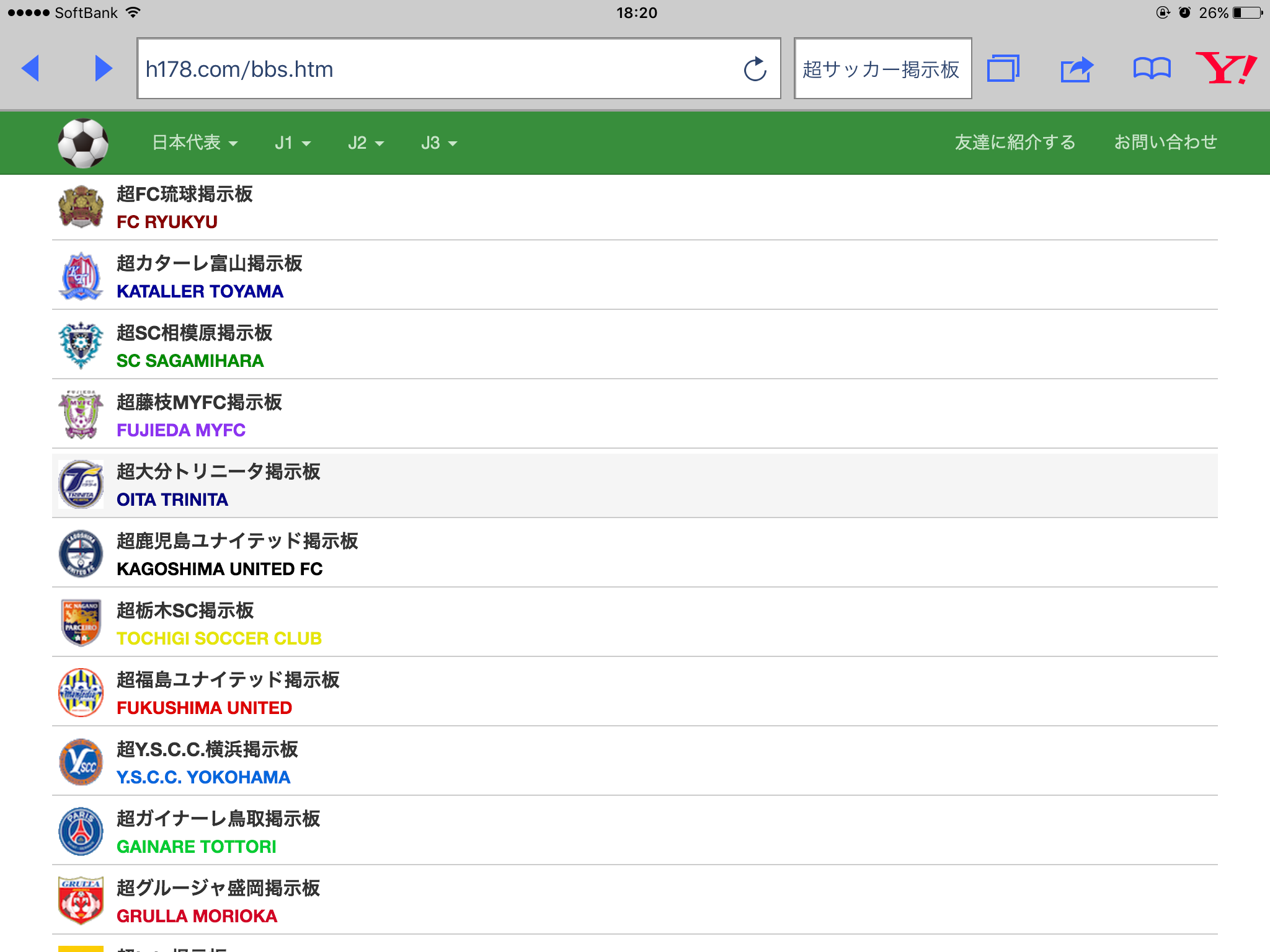Click 友達に紹介する menu item
Image resolution: width=1270 pixels, height=952 pixels.
click(x=1015, y=143)
